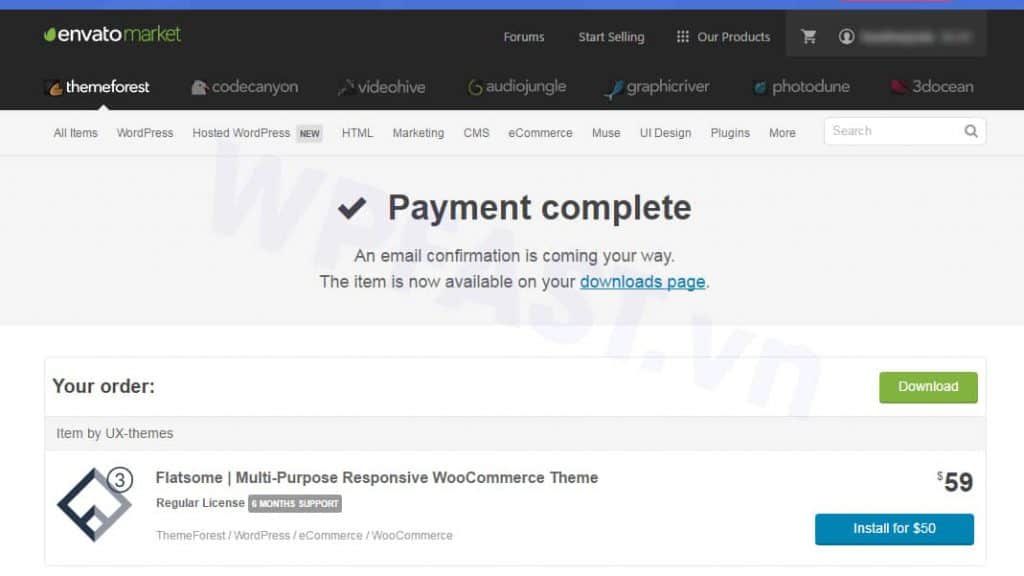1024x576 pixels.
Task: Select the Muse category
Action: click(x=606, y=133)
